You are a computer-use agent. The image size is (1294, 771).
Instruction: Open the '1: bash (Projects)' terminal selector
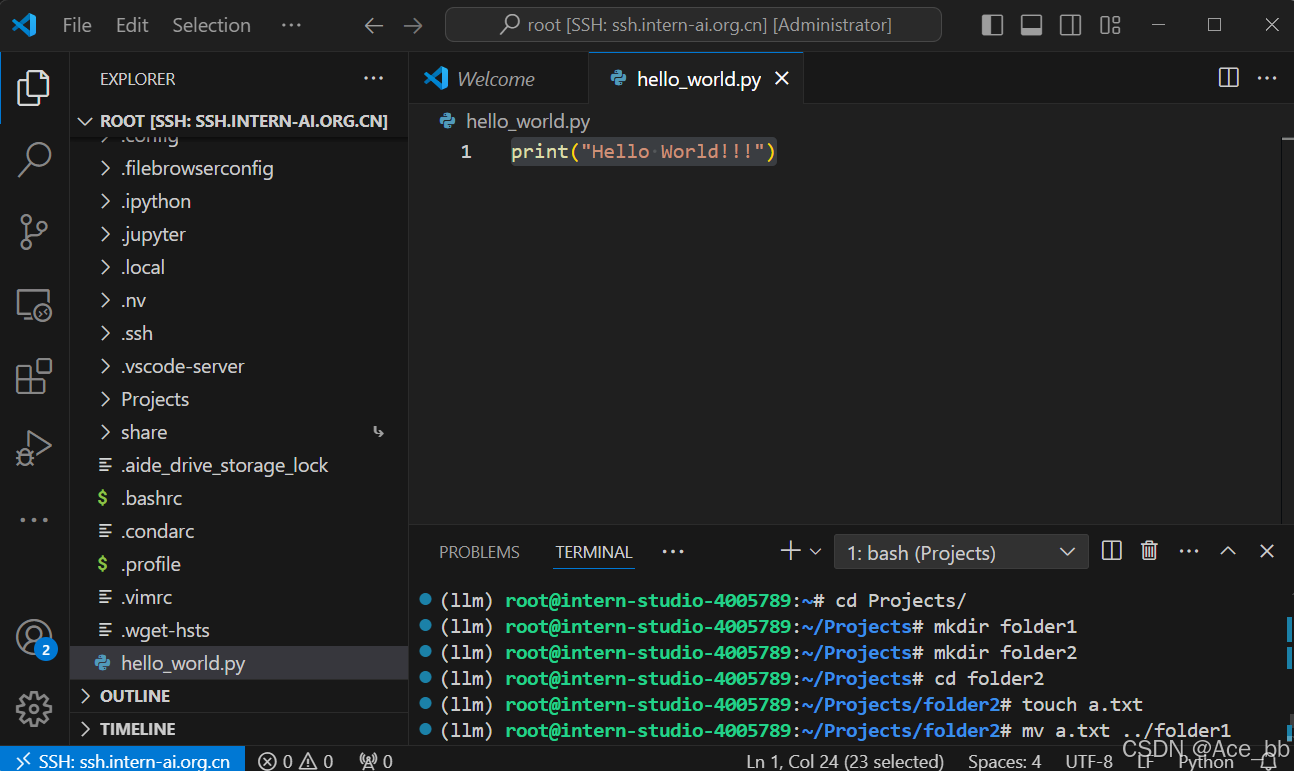pyautogui.click(x=961, y=552)
